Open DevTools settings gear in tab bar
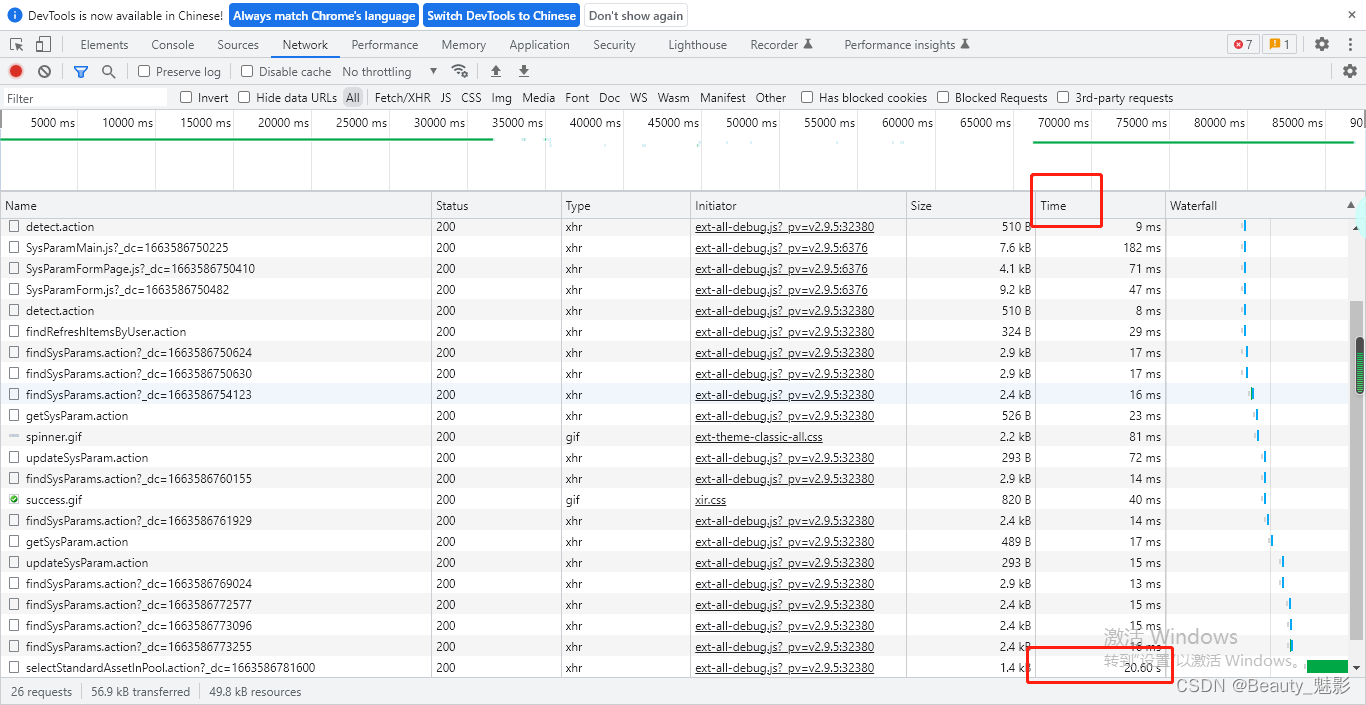This screenshot has width=1366, height=705. (x=1322, y=45)
